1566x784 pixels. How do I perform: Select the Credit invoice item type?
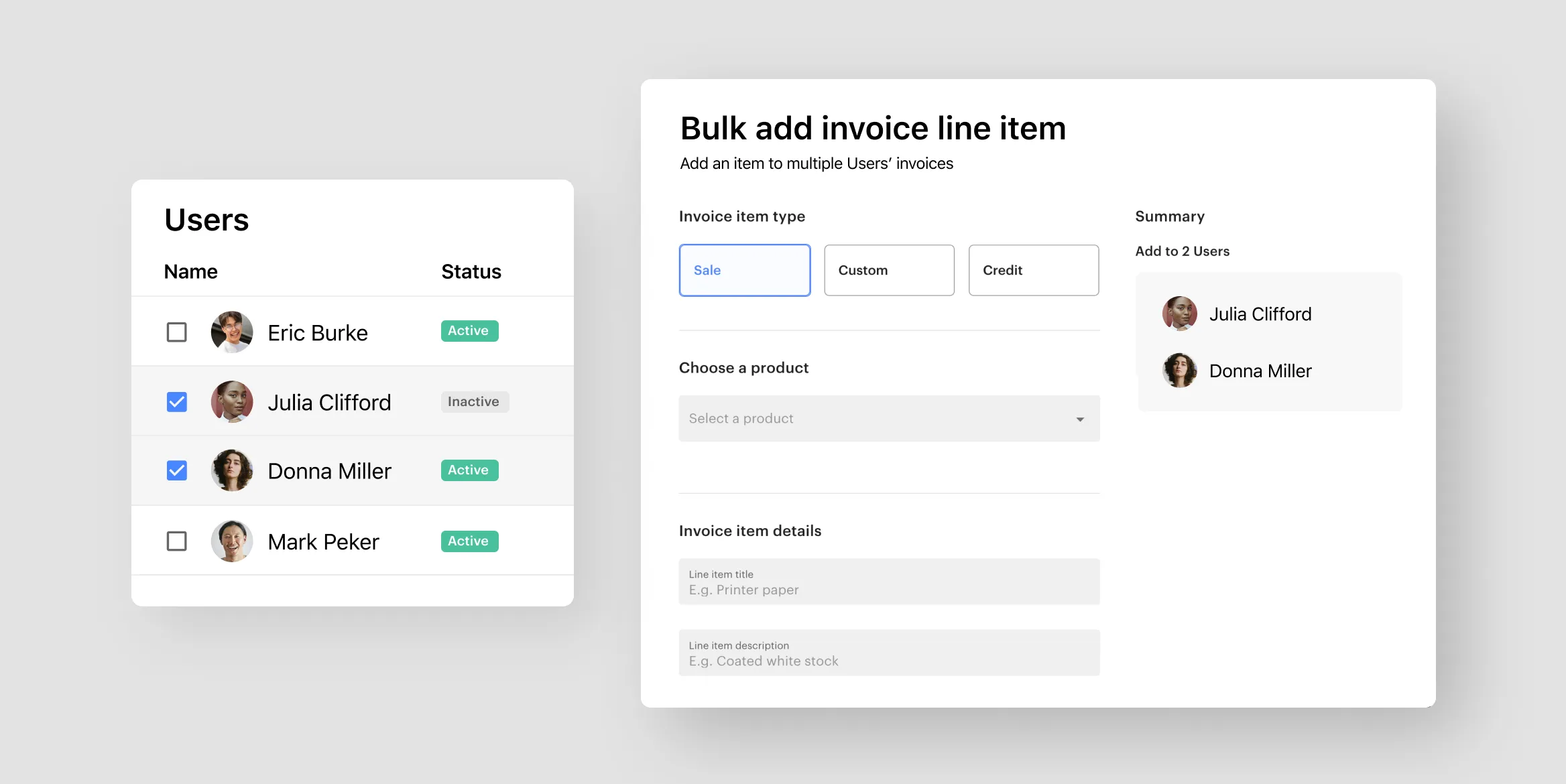coord(1034,269)
